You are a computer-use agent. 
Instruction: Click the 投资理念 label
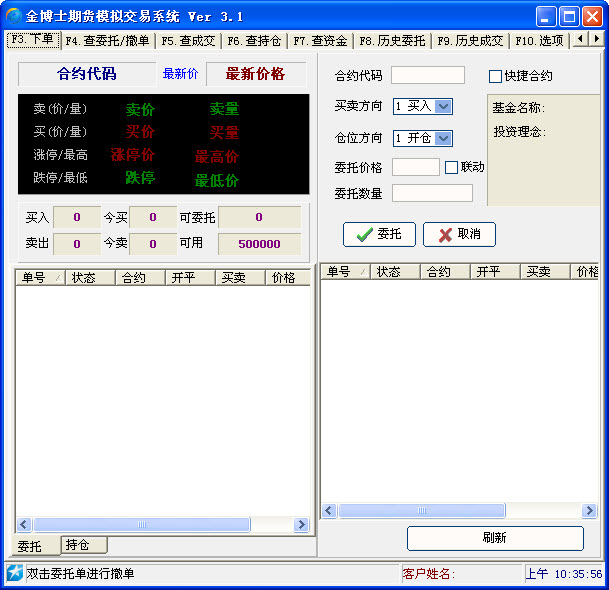tap(520, 132)
